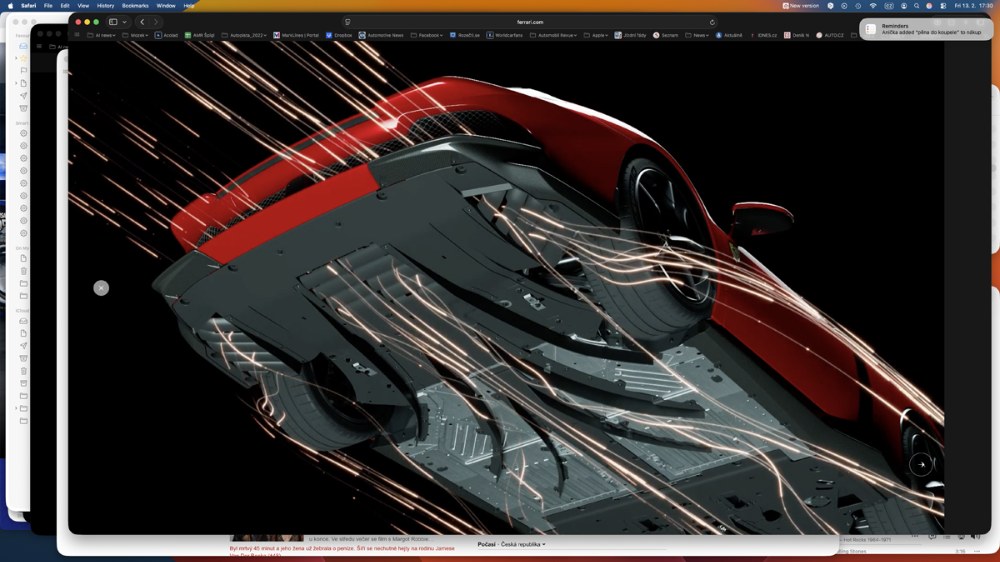Open the Seznam bookmark
Image resolution: width=1000 pixels, height=562 pixels.
coord(669,35)
